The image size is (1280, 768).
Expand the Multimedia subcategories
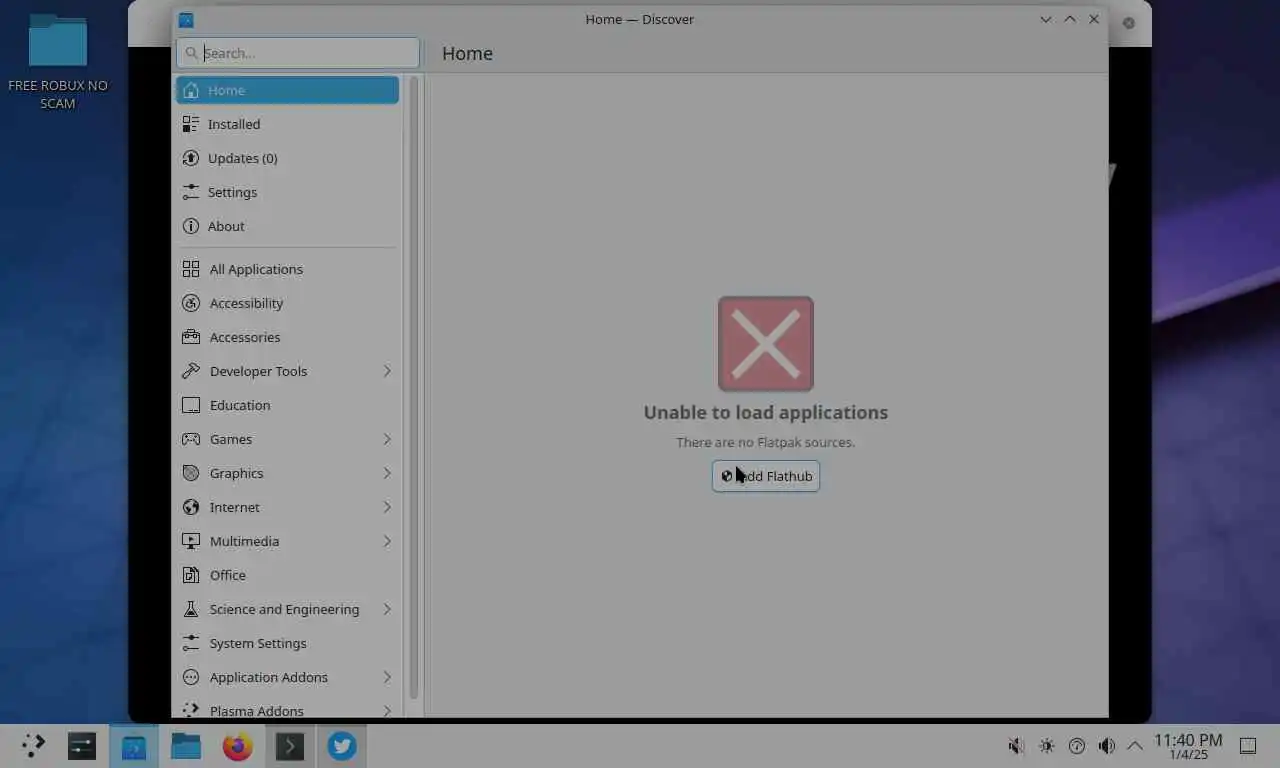(387, 541)
